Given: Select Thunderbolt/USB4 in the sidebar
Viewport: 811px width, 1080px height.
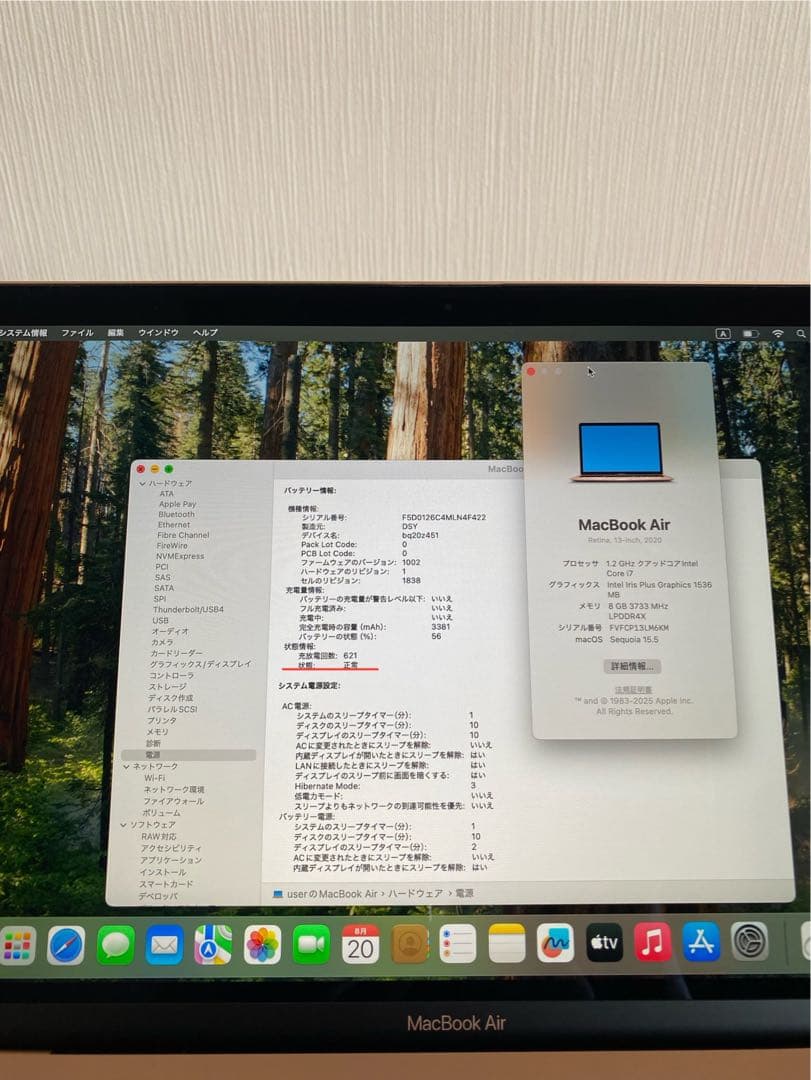Looking at the screenshot, I should coord(188,609).
